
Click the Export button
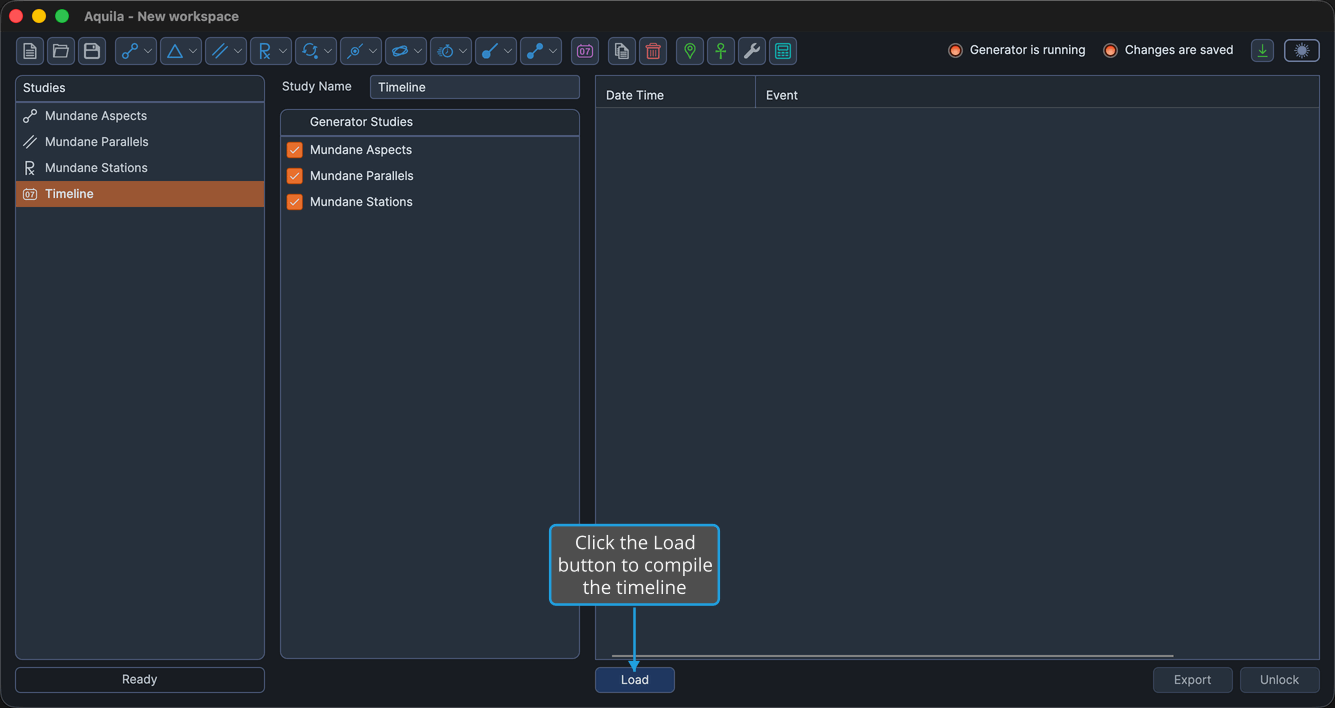pyautogui.click(x=1192, y=680)
